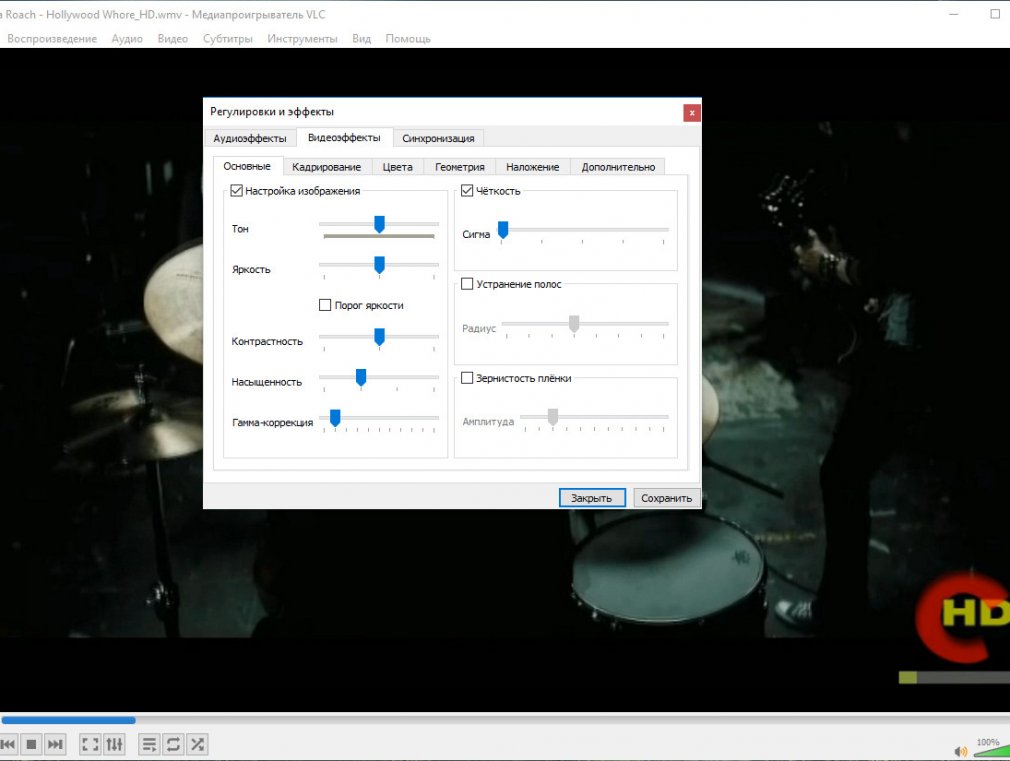The height and width of the screenshot is (761, 1010).
Task: Open the Дополнительно sub-tab
Action: 618,167
